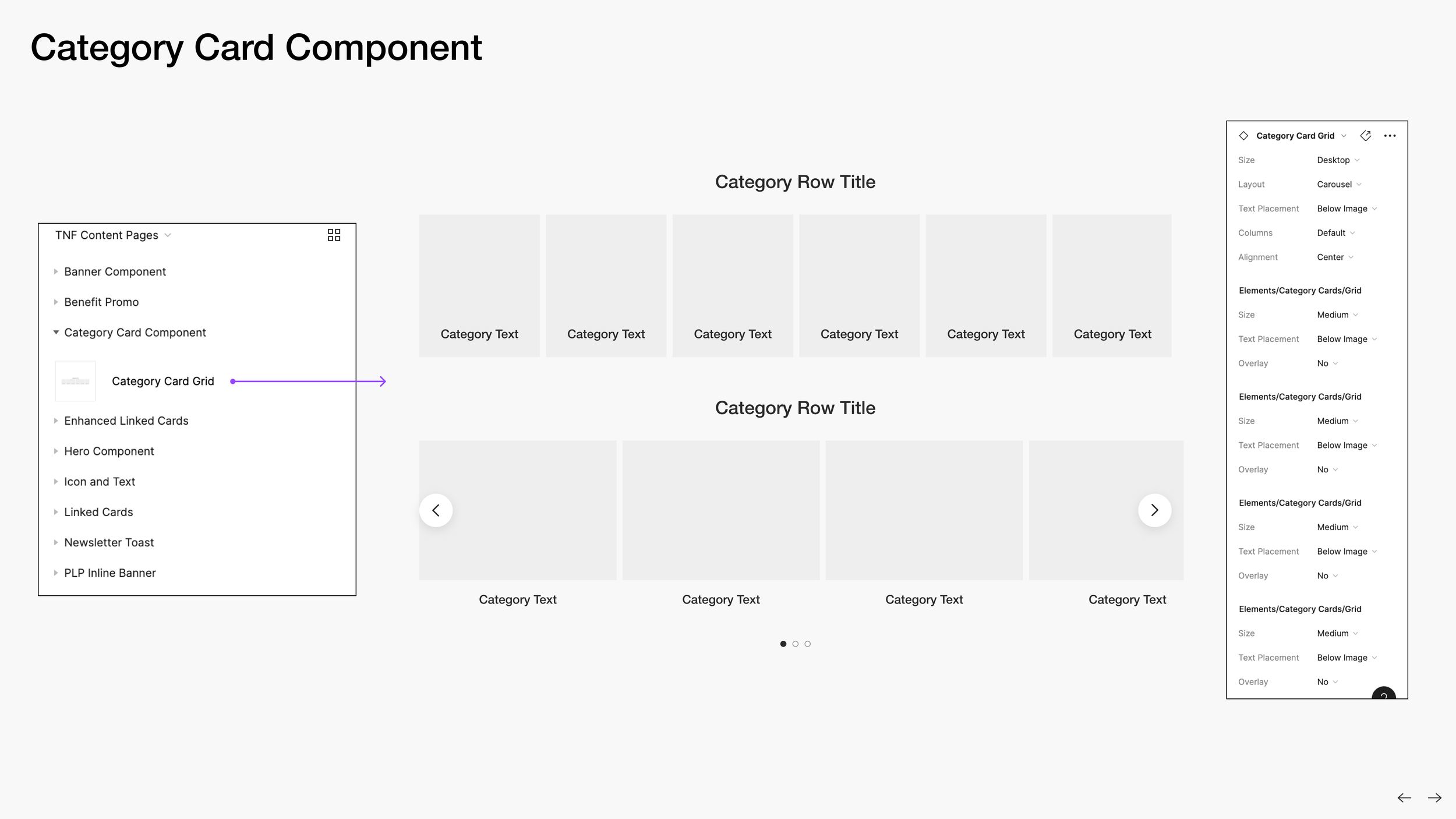Open the three-dots more options menu
1456x819 pixels.
(x=1390, y=136)
